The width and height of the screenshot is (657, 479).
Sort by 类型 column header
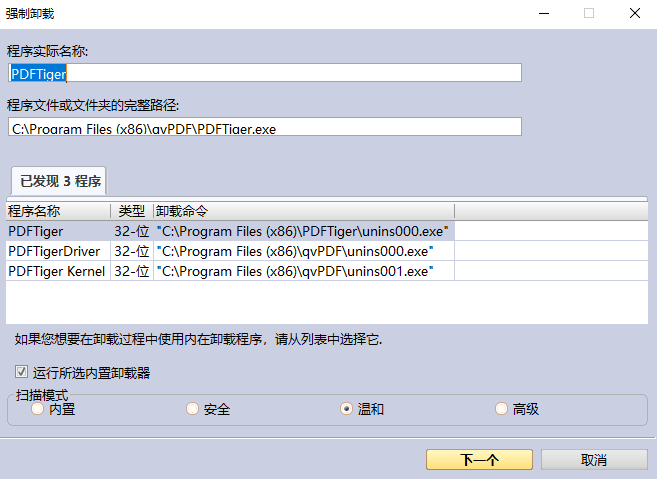132,211
